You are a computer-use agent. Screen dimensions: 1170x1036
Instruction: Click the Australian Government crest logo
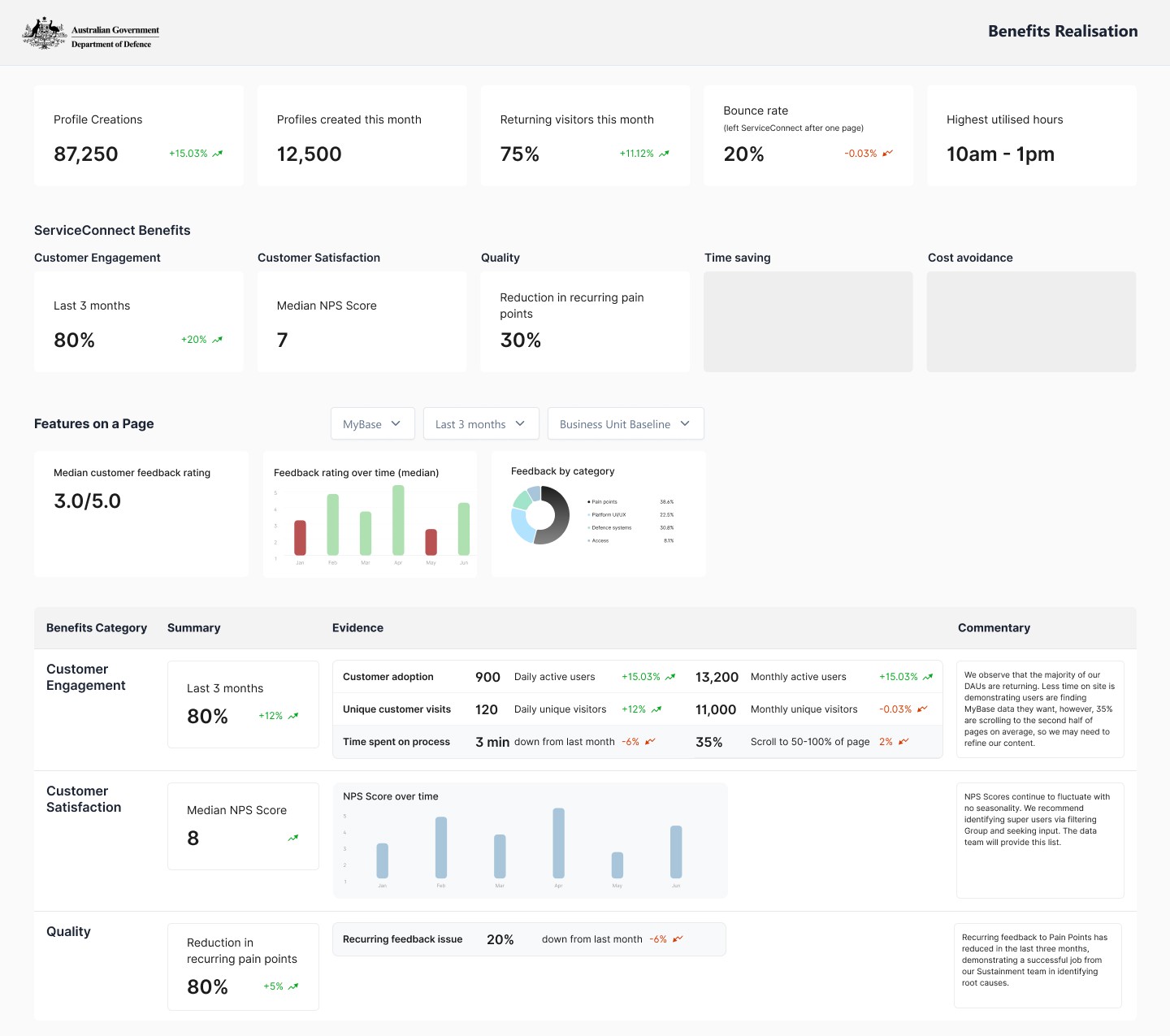[x=45, y=33]
